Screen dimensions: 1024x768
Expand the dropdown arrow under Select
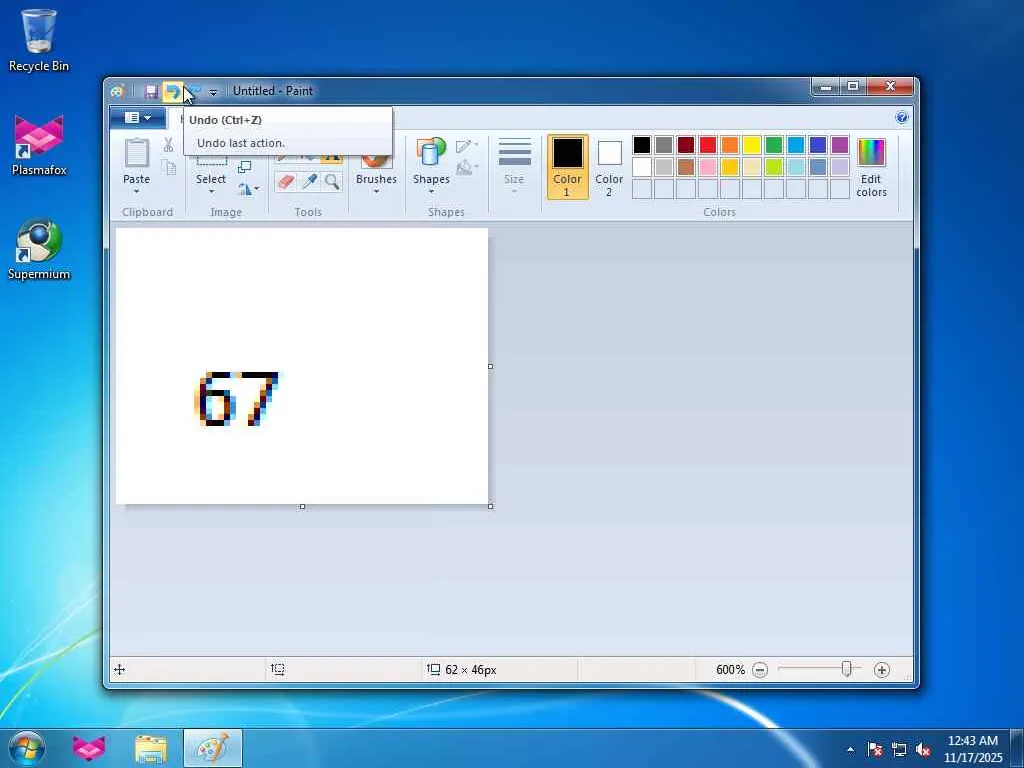pos(212,191)
